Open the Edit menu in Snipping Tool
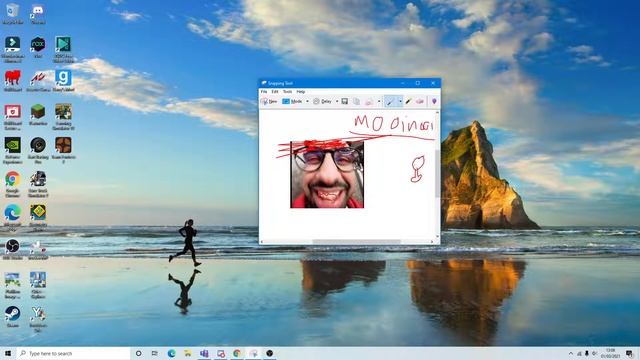 coord(275,91)
